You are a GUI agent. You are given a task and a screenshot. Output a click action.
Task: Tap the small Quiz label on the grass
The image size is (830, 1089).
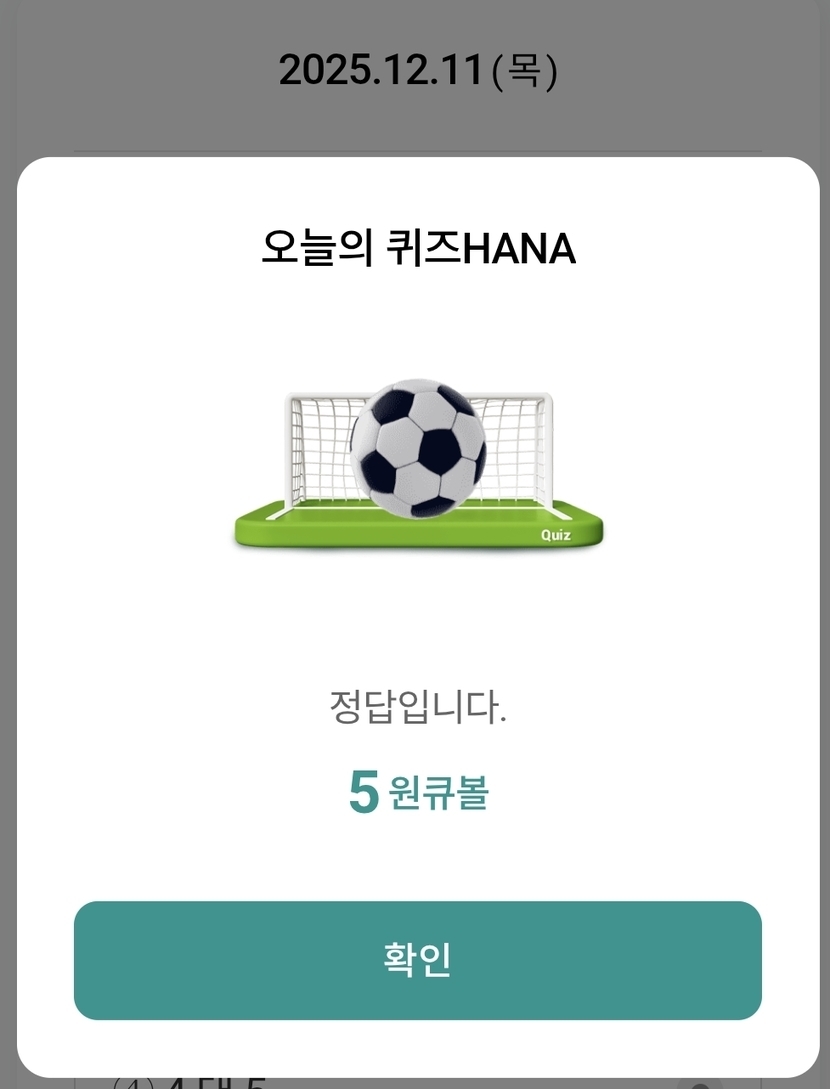[556, 535]
